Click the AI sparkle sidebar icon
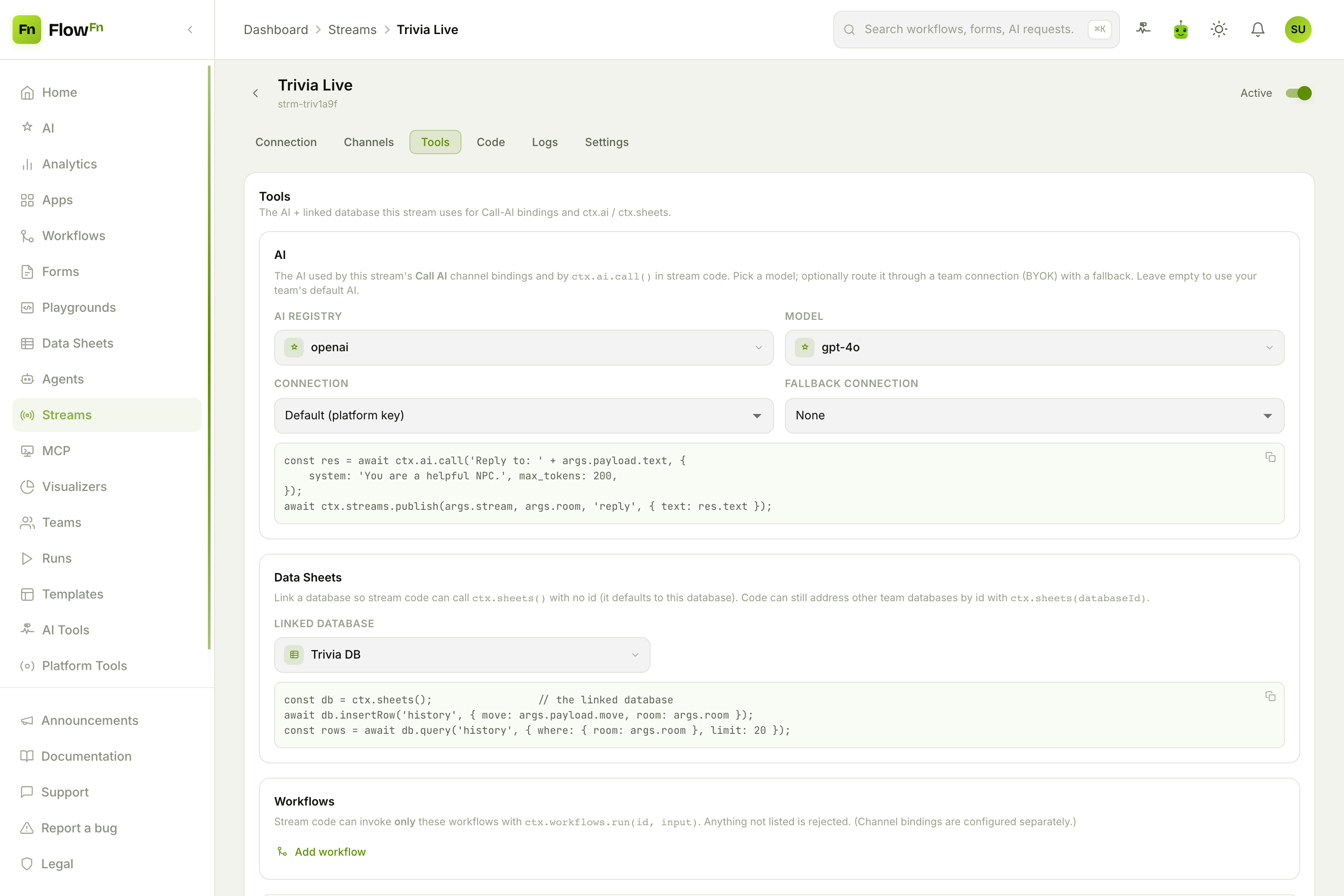This screenshot has width=1344, height=896. 27,127
